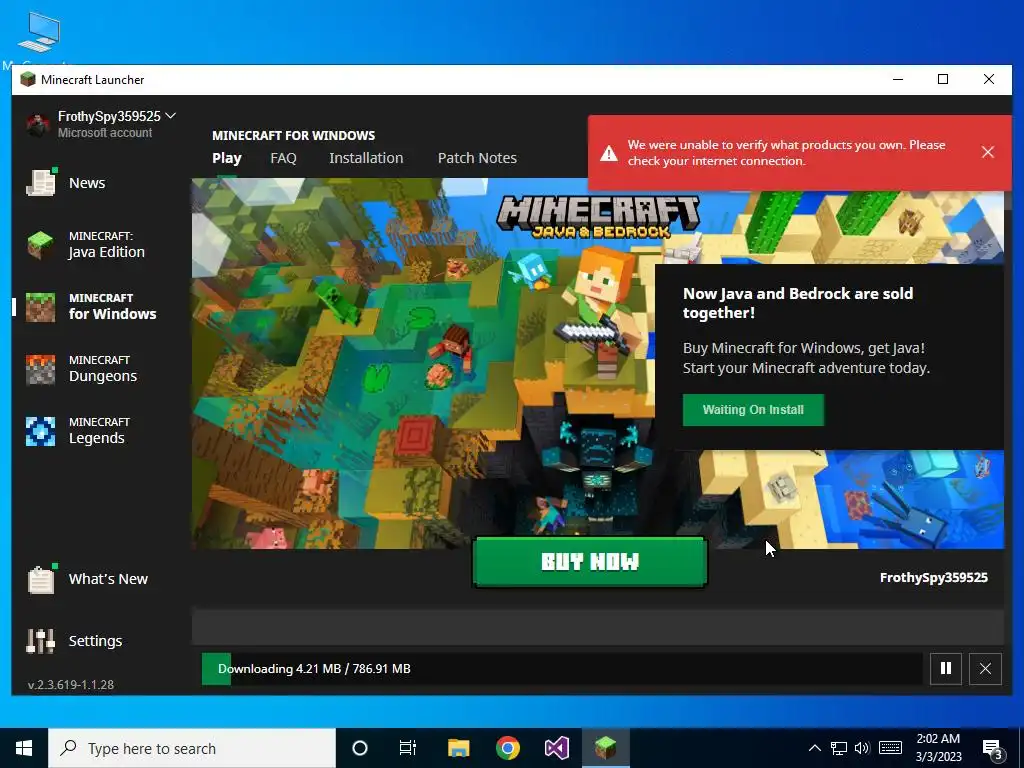Click the warning triangle in error banner
This screenshot has width=1024, height=768.
point(609,153)
